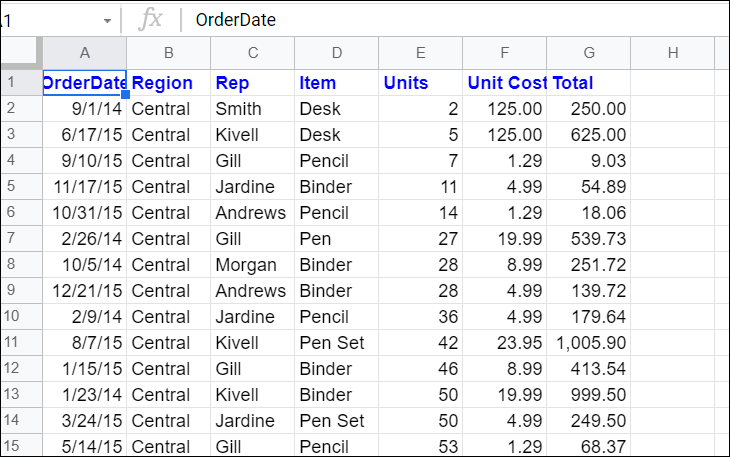Select row 12 header
Viewport: 730px width, 457px height.
21,369
